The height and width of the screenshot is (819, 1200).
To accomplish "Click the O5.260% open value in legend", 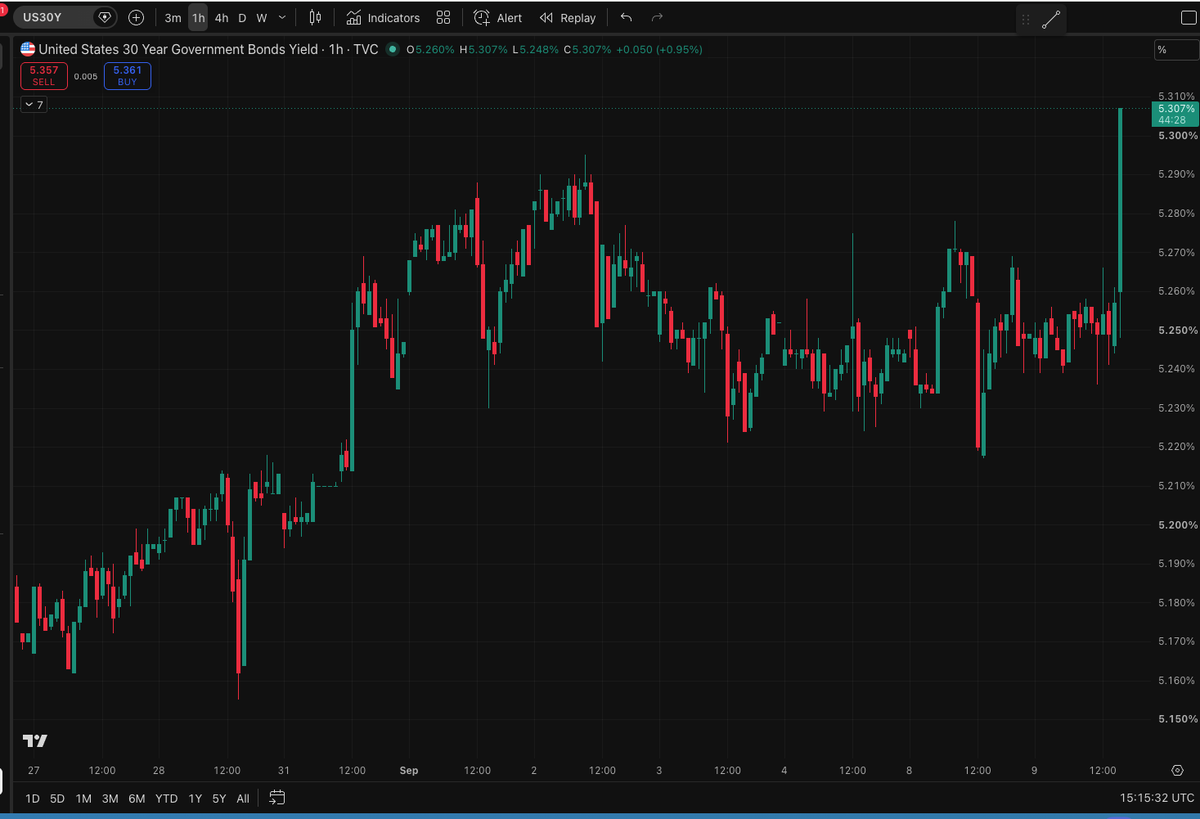I will (430, 49).
